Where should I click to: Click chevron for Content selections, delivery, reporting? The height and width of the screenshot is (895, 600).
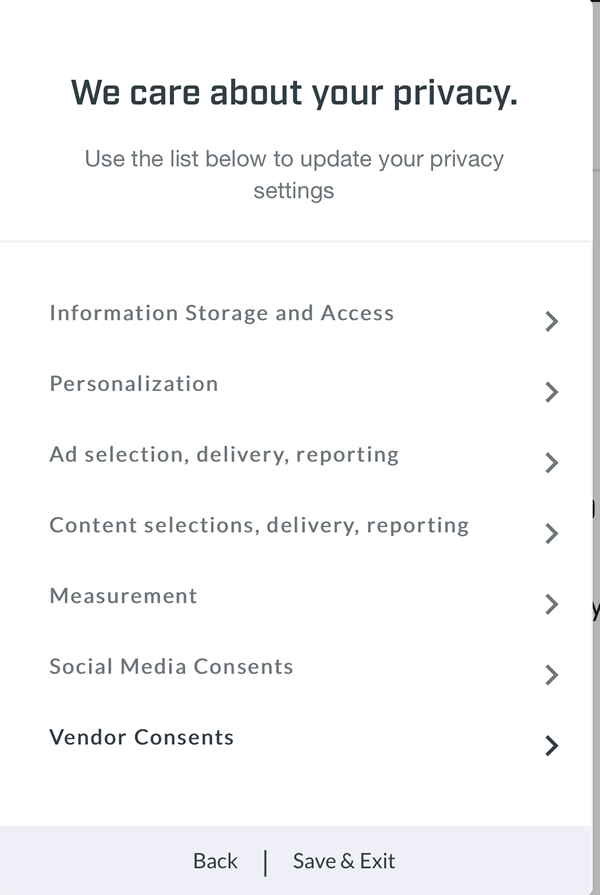coord(551,534)
